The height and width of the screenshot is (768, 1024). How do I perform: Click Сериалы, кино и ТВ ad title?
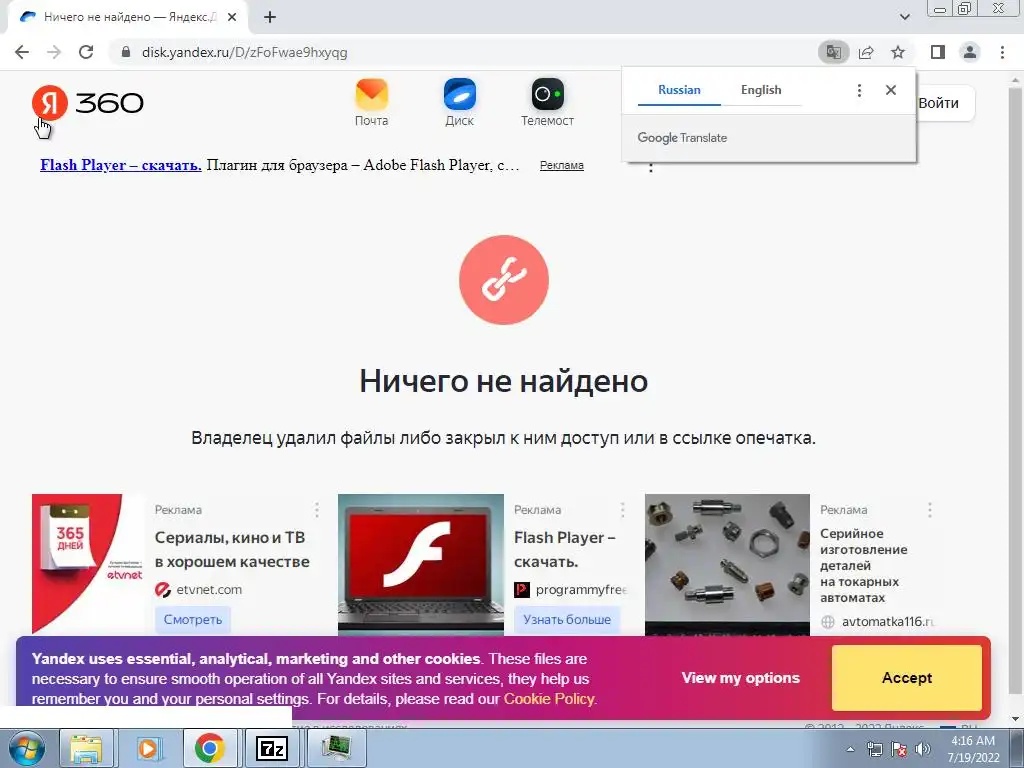click(x=232, y=549)
